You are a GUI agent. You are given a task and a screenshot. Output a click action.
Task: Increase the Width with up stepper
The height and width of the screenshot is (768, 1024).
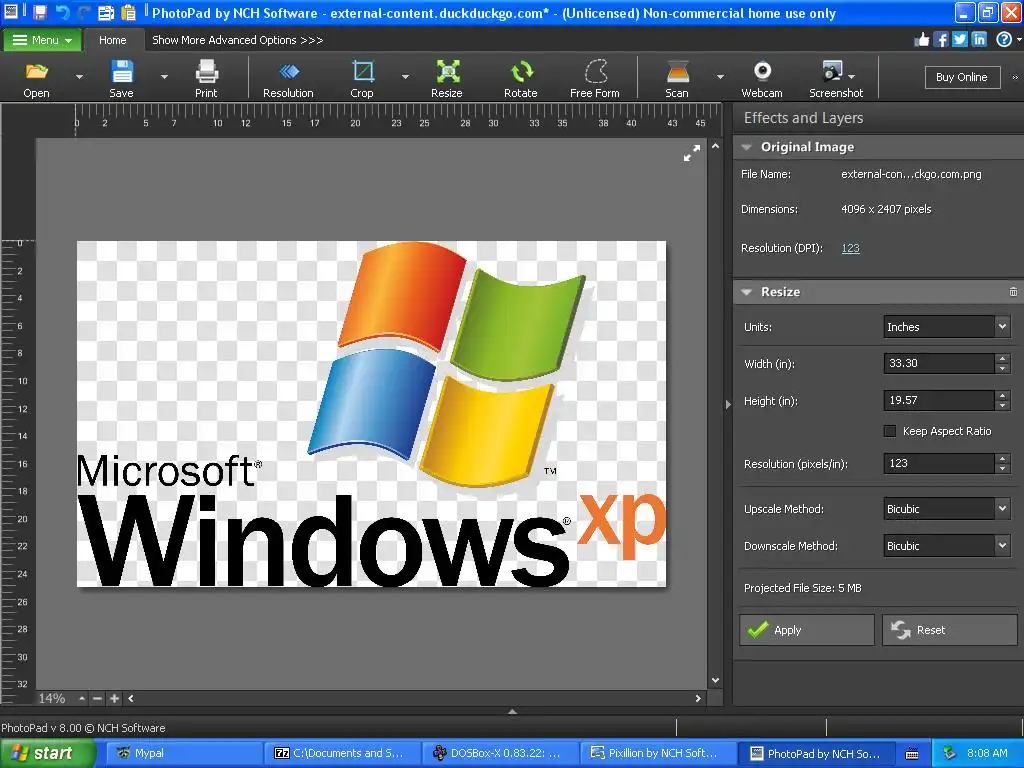1002,358
